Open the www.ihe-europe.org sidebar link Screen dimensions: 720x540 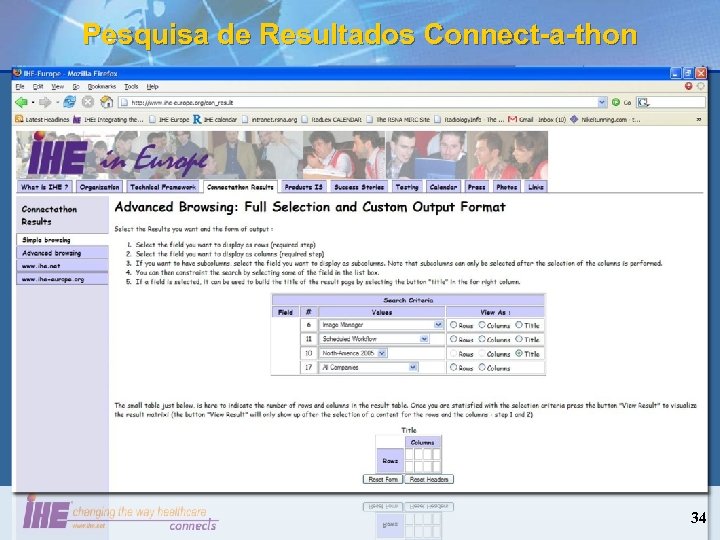(62, 279)
